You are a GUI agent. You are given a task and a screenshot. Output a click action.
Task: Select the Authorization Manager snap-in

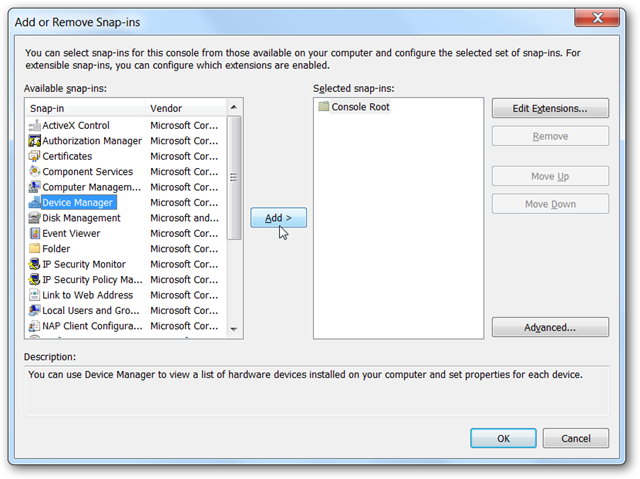coord(92,141)
